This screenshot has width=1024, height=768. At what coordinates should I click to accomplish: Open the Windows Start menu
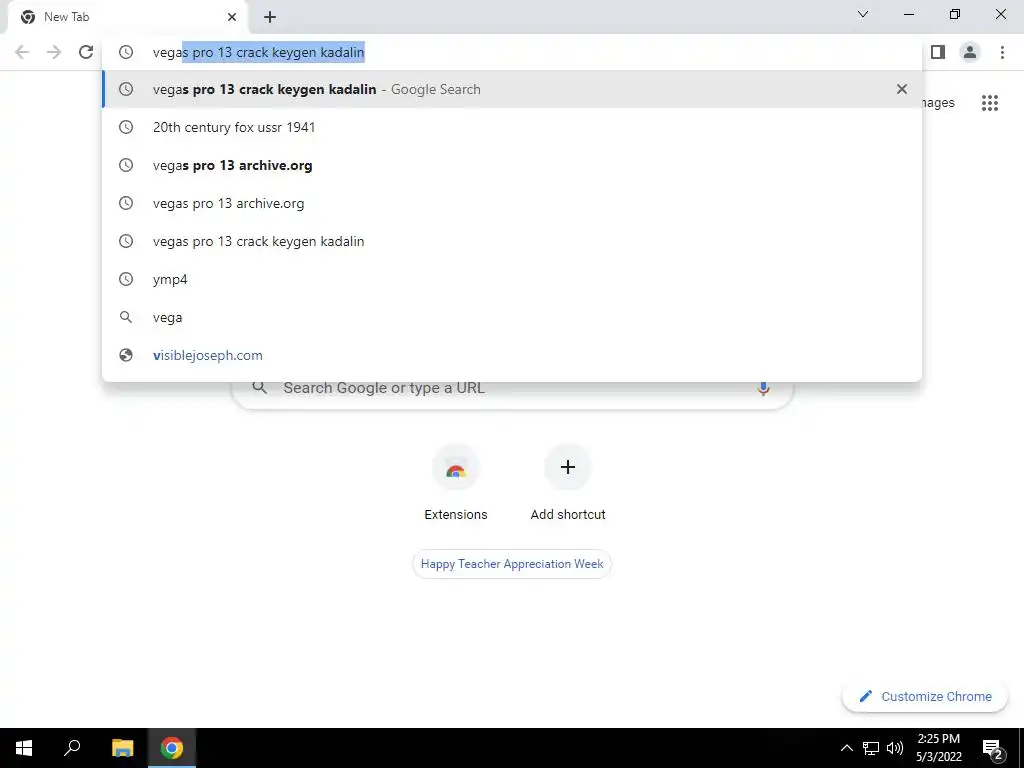pyautogui.click(x=24, y=748)
